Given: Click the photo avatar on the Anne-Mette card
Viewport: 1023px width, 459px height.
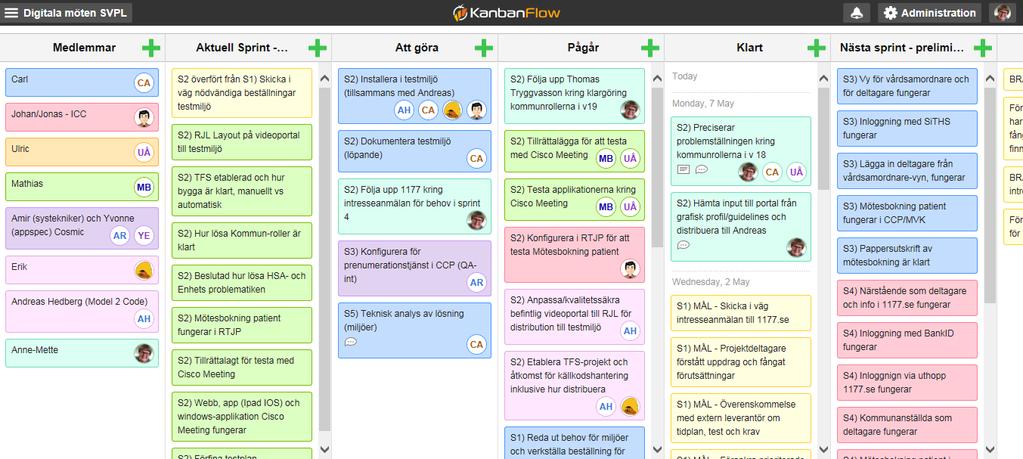Looking at the screenshot, I should pos(144,353).
